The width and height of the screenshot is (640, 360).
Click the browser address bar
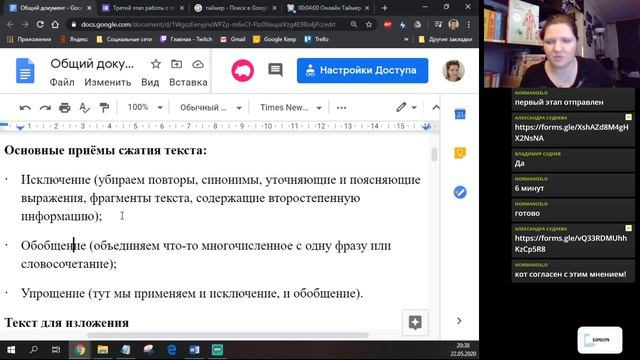(x=208, y=24)
